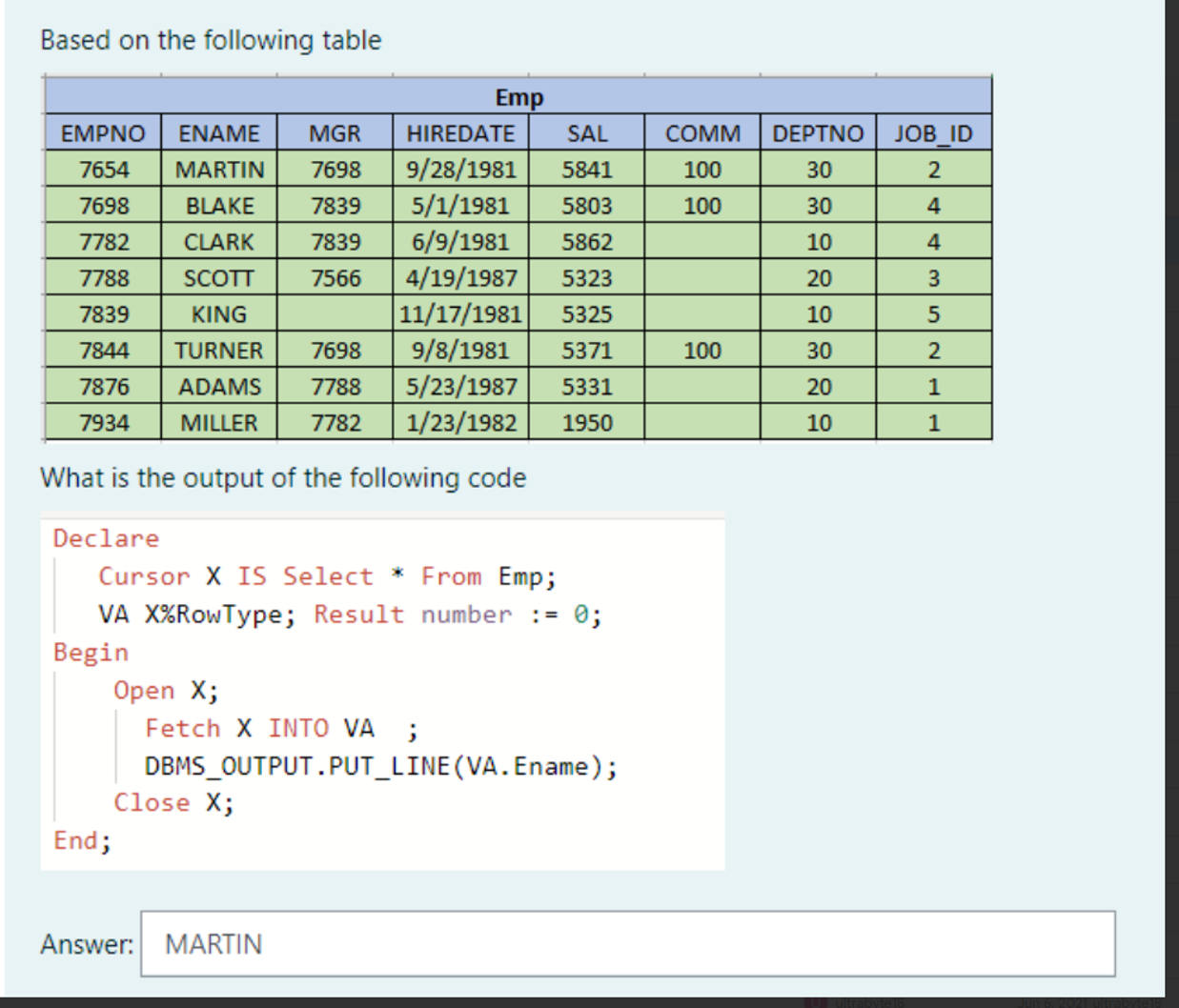Select the CLARK name cell
Viewport: 1179px width, 1008px height.
click(219, 242)
